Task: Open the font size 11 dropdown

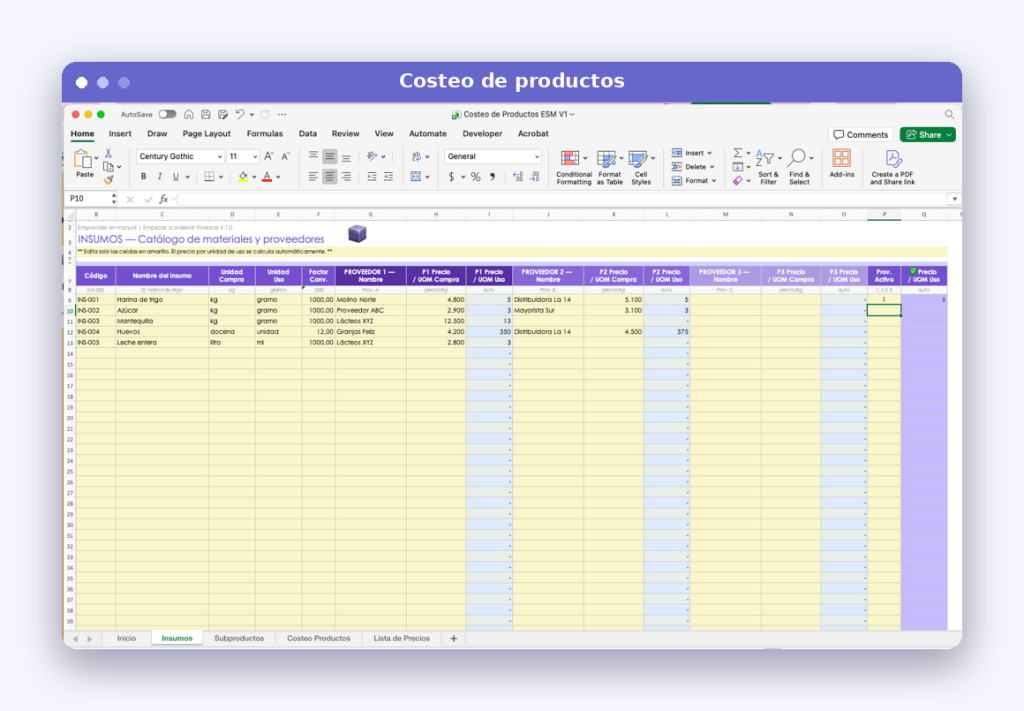Action: pyautogui.click(x=255, y=157)
